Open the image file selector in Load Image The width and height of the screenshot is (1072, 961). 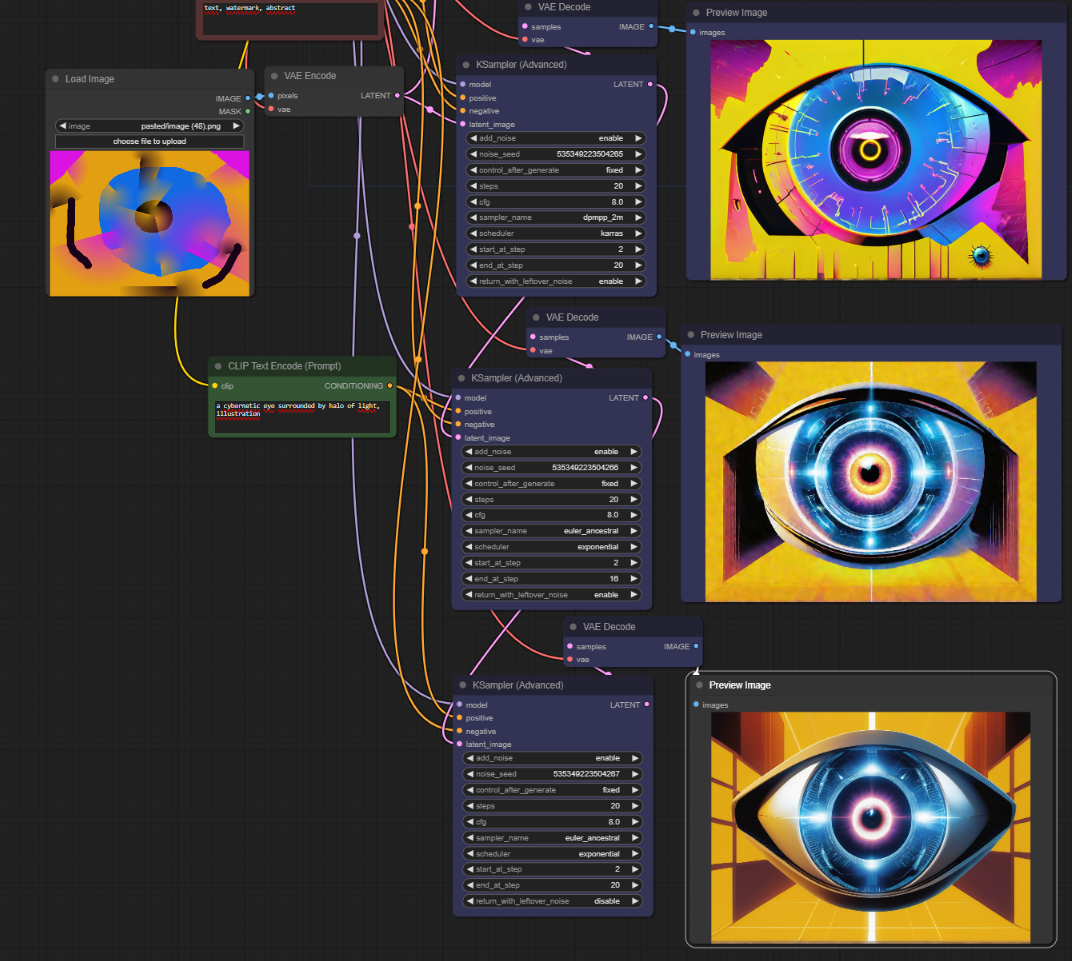pyautogui.click(x=150, y=126)
